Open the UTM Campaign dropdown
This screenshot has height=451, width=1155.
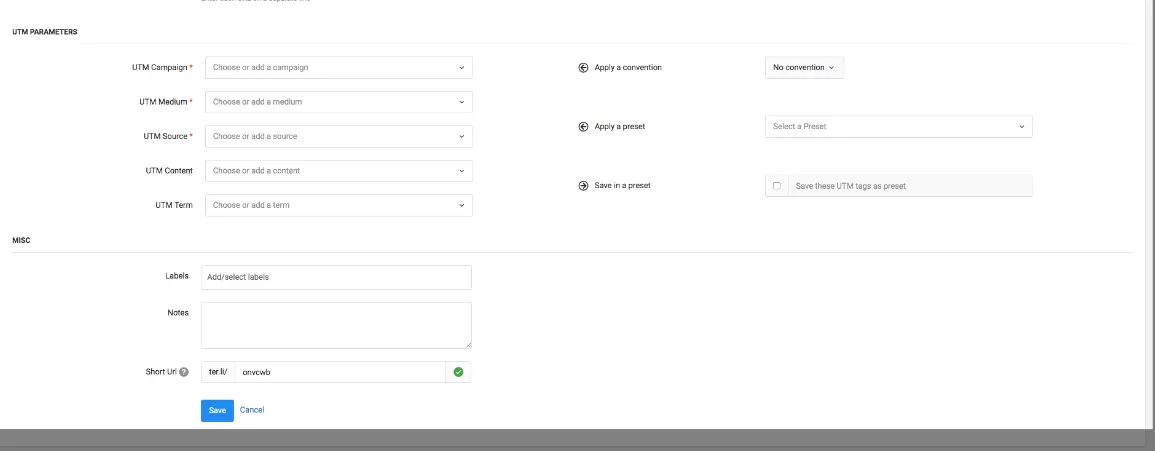[x=338, y=68]
